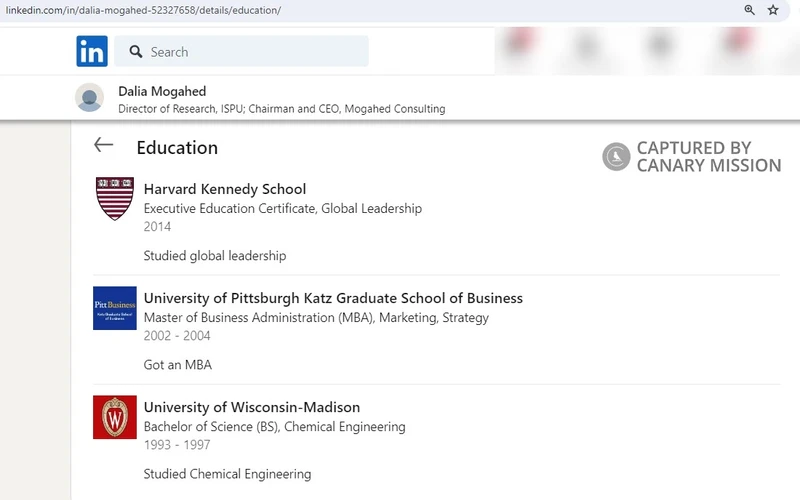This screenshot has width=800, height=500.
Task: Open the Dalia Mogahed name link
Action: (x=162, y=91)
